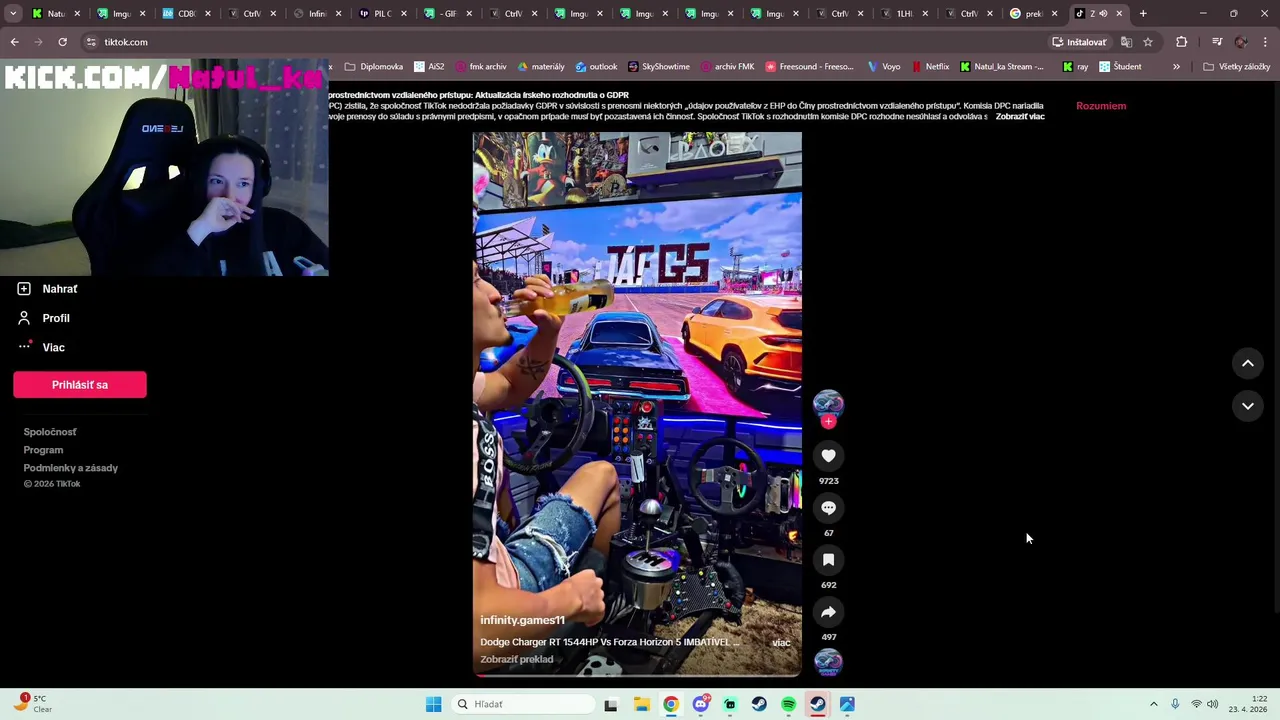Open the tab search dropdown arrow
The height and width of the screenshot is (720, 1280).
[13, 14]
